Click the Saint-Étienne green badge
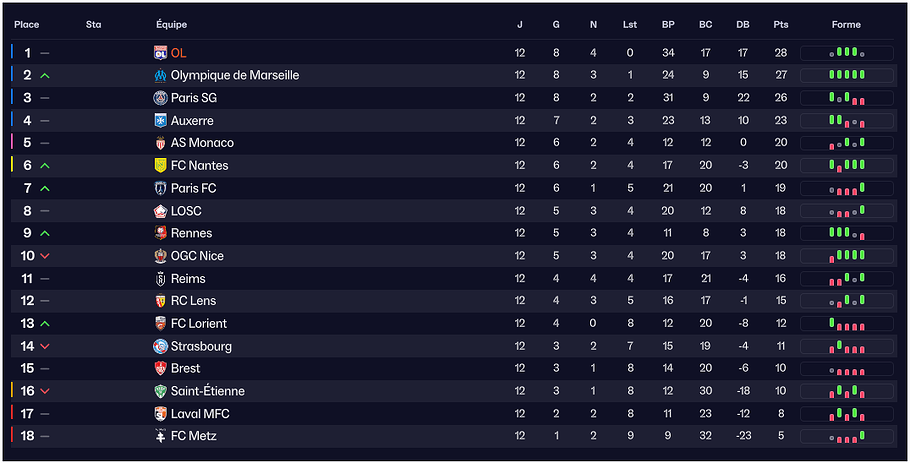 click(160, 391)
